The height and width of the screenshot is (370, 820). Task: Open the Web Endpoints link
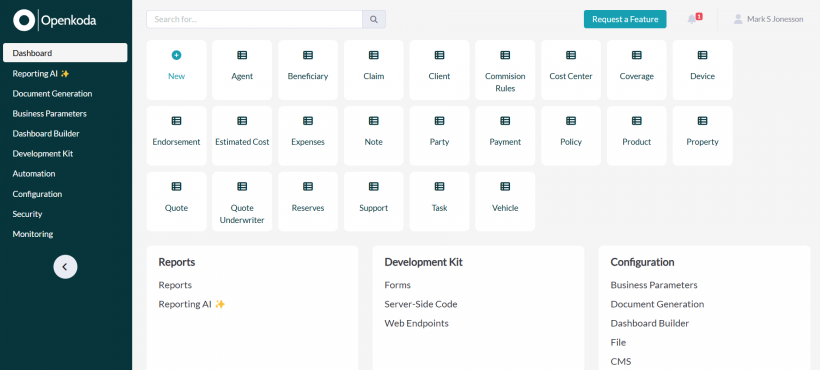pos(416,323)
